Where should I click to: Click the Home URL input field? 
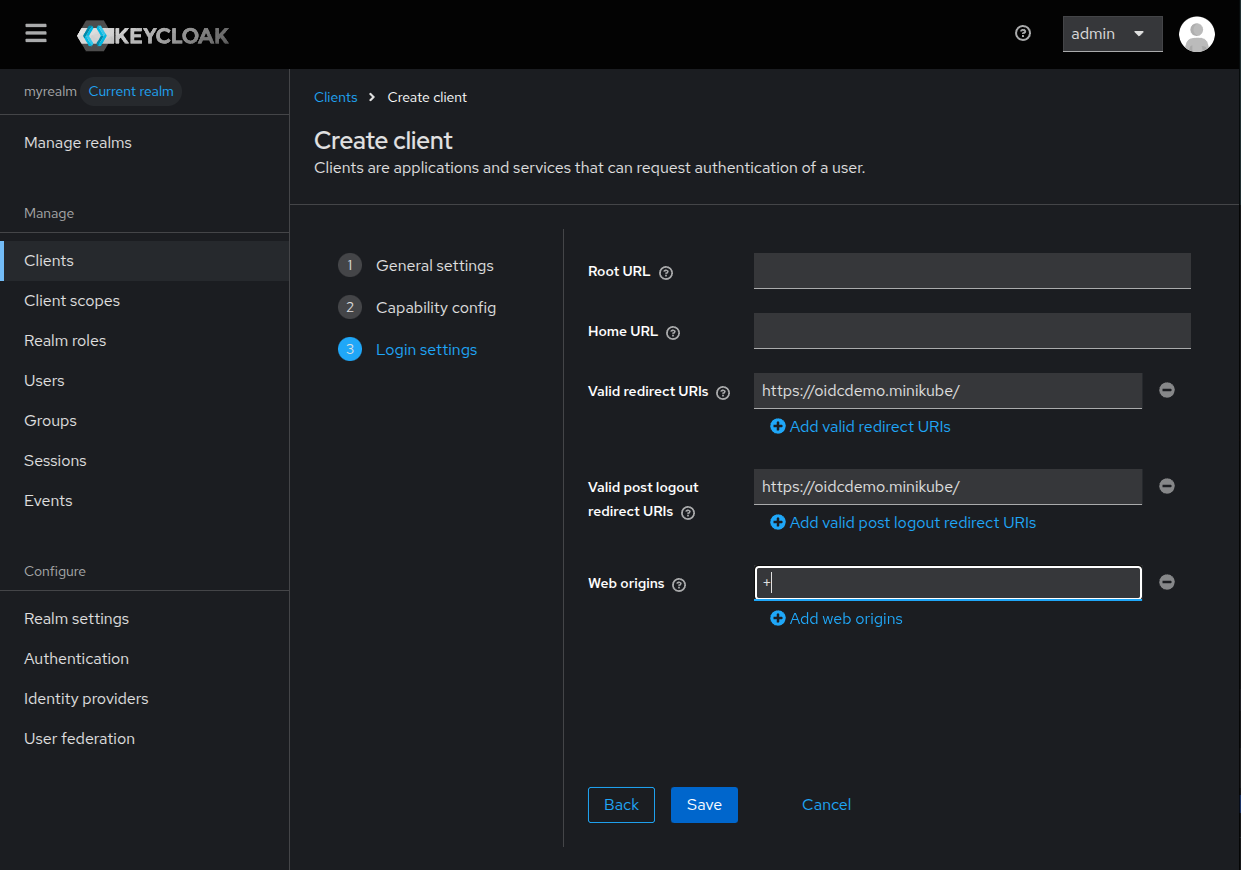972,331
